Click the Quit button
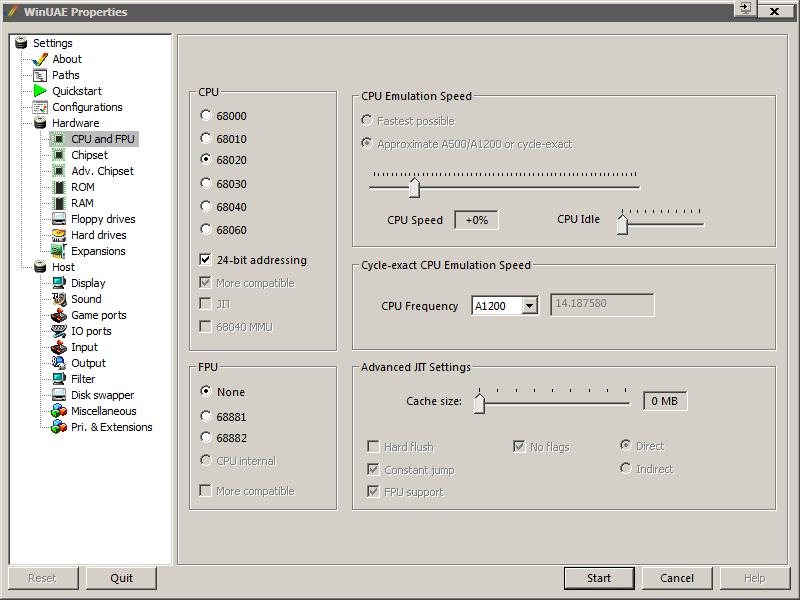 coord(121,578)
